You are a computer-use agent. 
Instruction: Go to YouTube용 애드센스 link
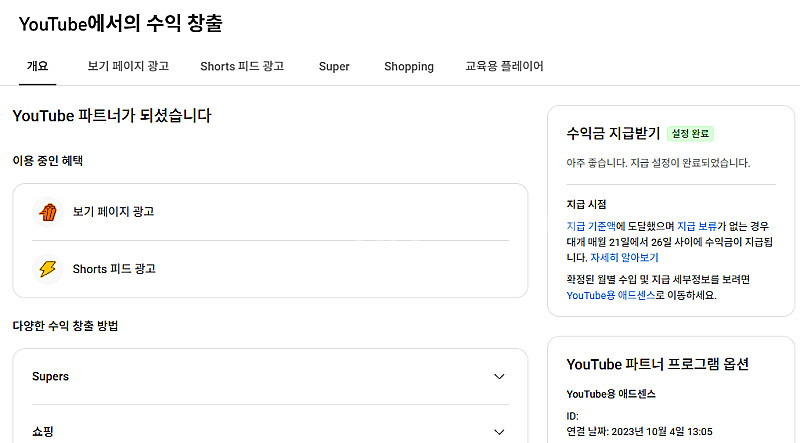click(611, 295)
